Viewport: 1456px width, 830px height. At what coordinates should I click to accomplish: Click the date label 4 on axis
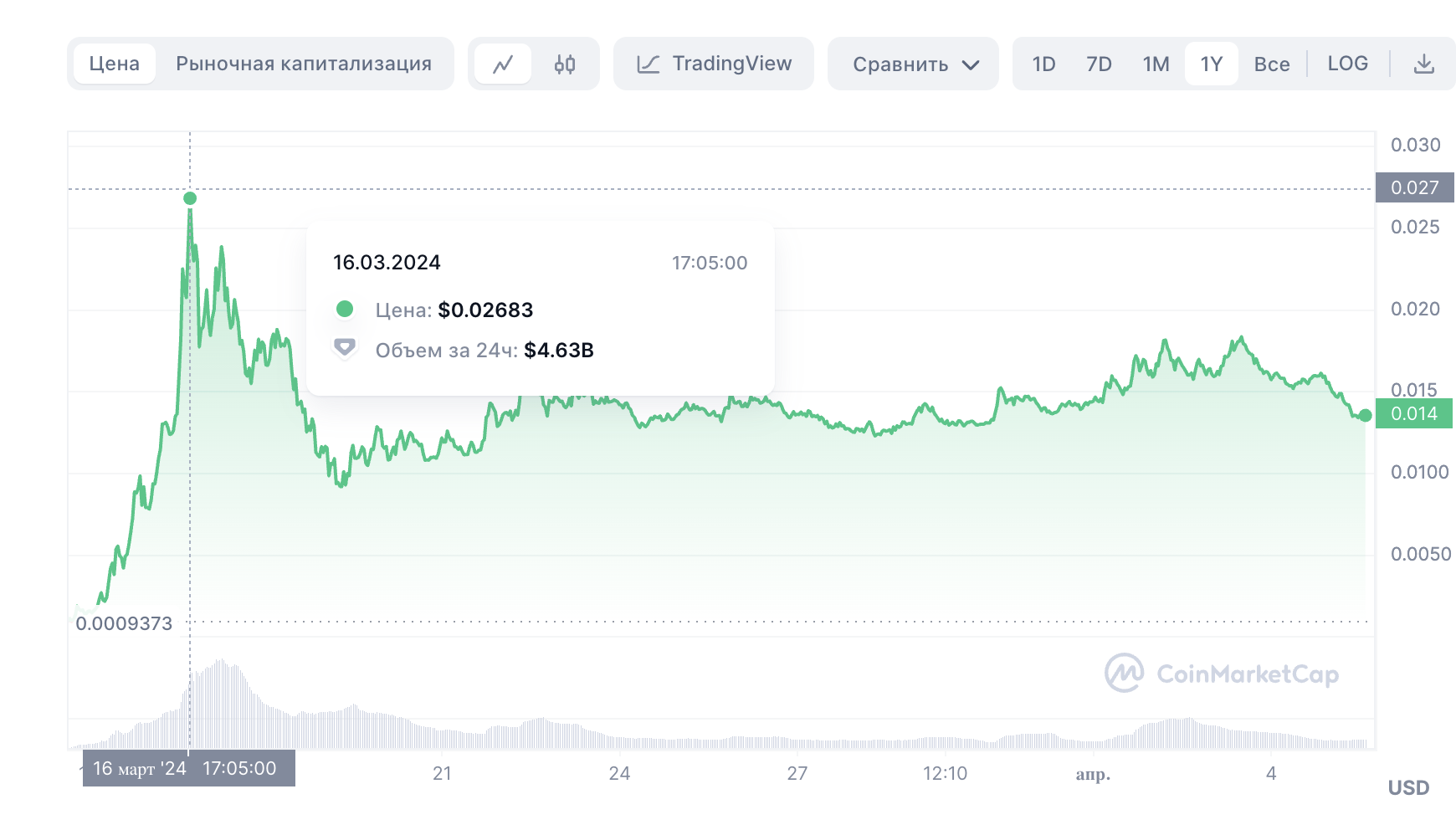(1271, 773)
